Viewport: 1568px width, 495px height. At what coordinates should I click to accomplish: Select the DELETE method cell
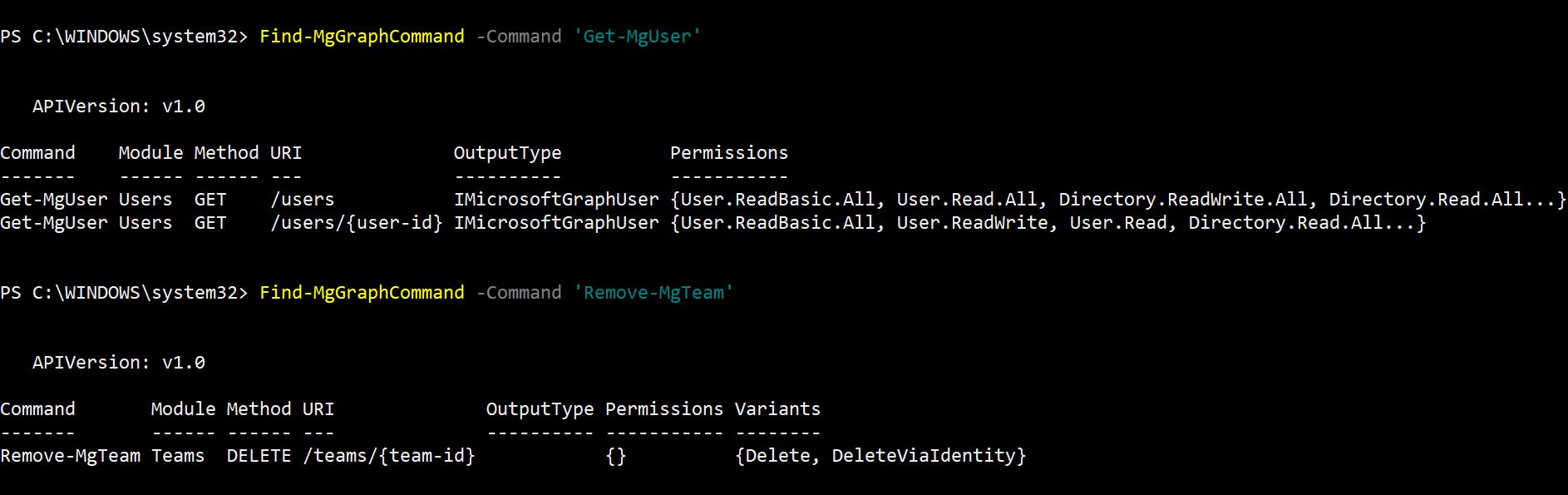click(259, 456)
